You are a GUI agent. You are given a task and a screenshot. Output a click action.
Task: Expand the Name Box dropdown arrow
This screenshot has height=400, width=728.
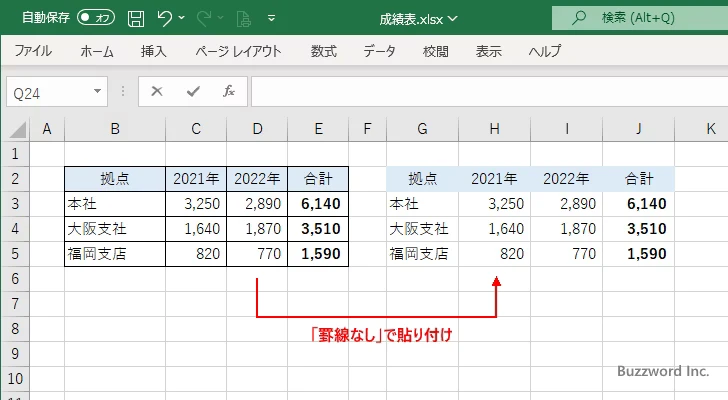click(x=97, y=91)
